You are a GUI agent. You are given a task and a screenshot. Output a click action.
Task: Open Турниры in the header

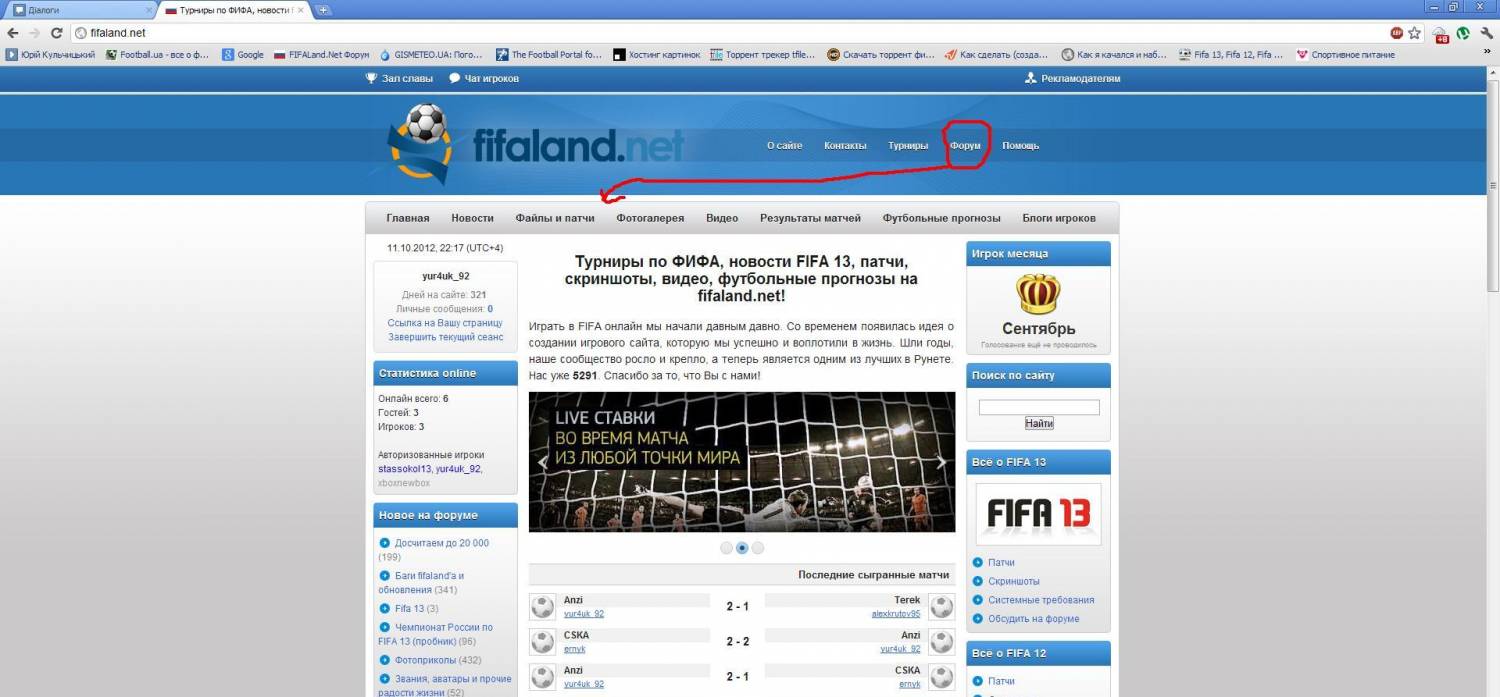(x=908, y=145)
